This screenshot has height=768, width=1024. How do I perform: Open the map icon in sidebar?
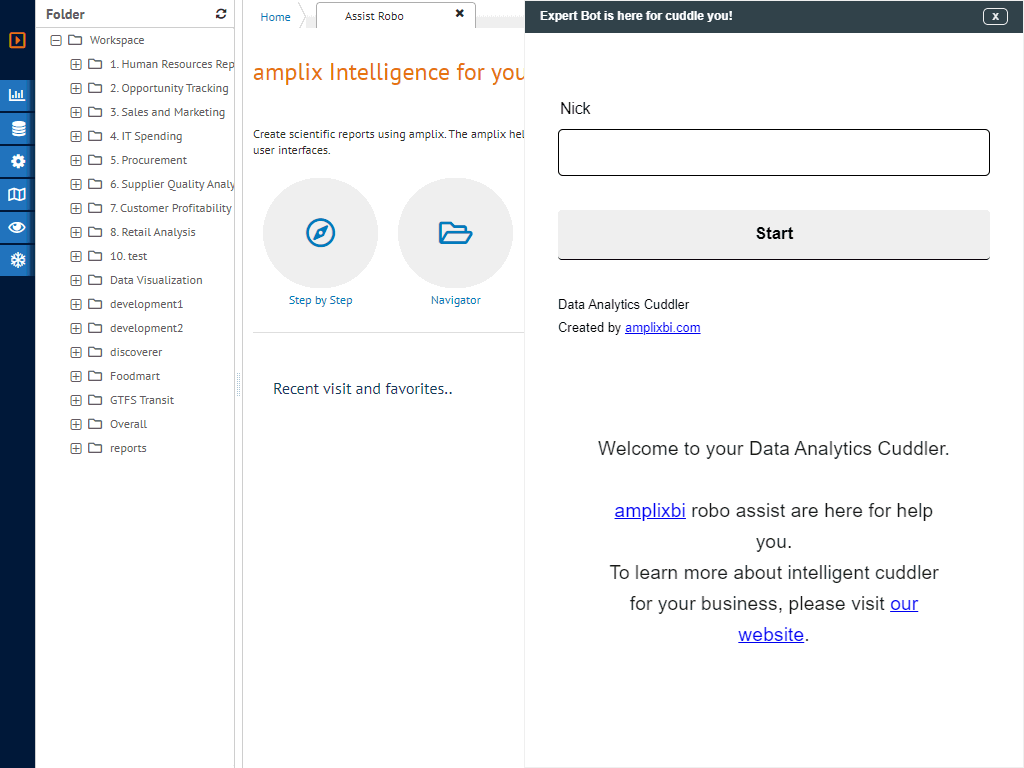pyautogui.click(x=17, y=195)
